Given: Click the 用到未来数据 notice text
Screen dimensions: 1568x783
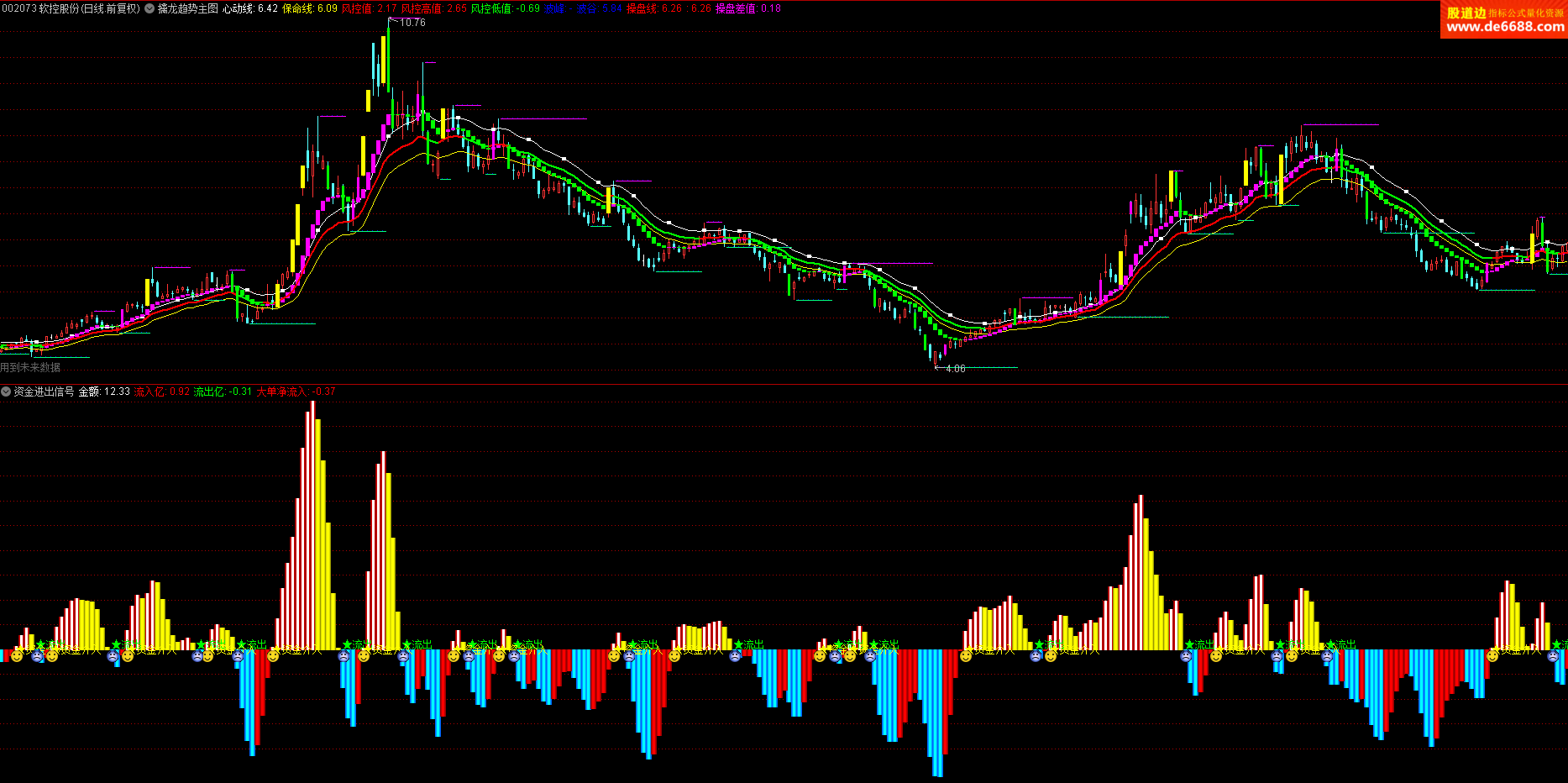Looking at the screenshot, I should click(30, 367).
